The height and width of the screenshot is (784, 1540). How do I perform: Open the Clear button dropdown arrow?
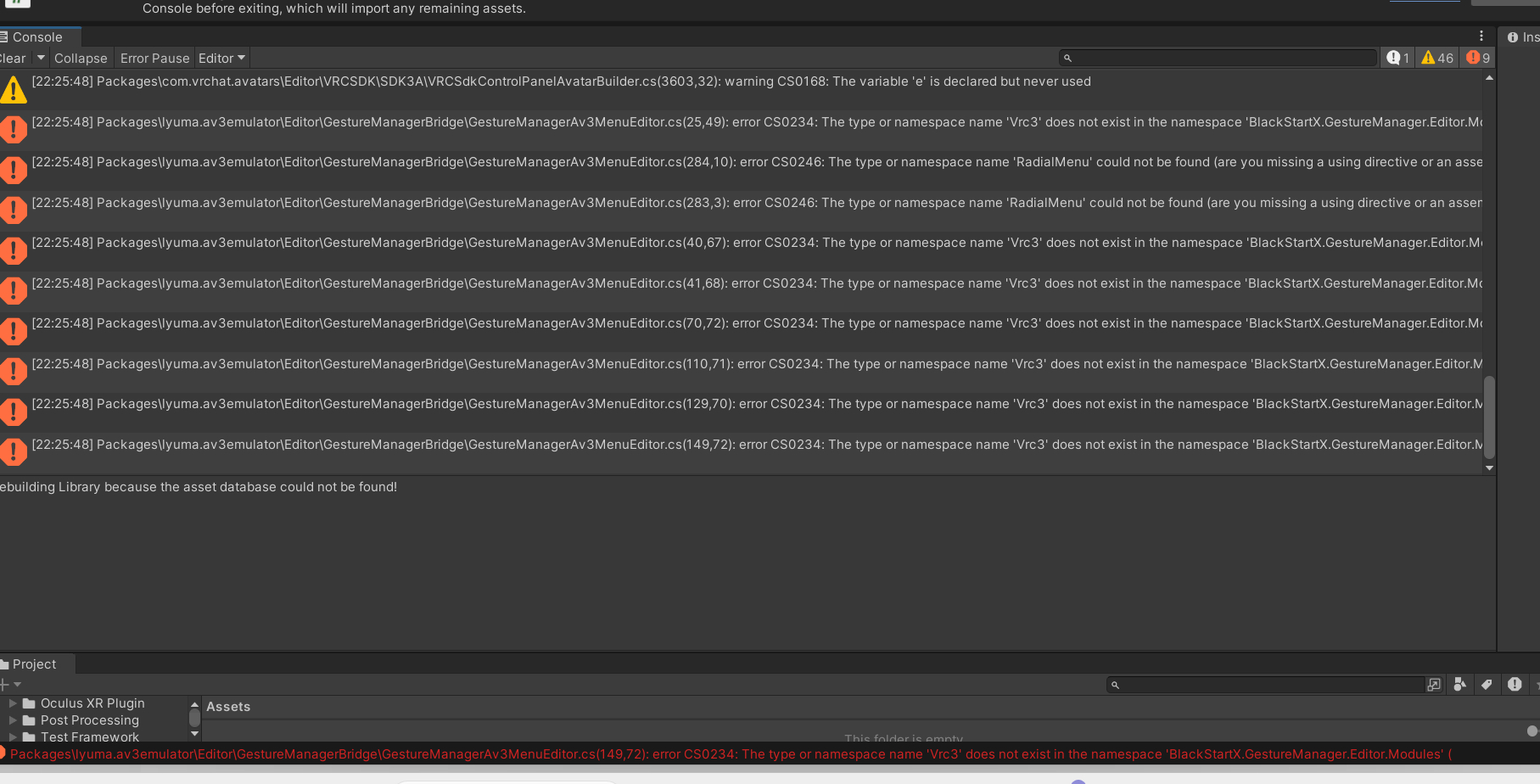tap(41, 58)
